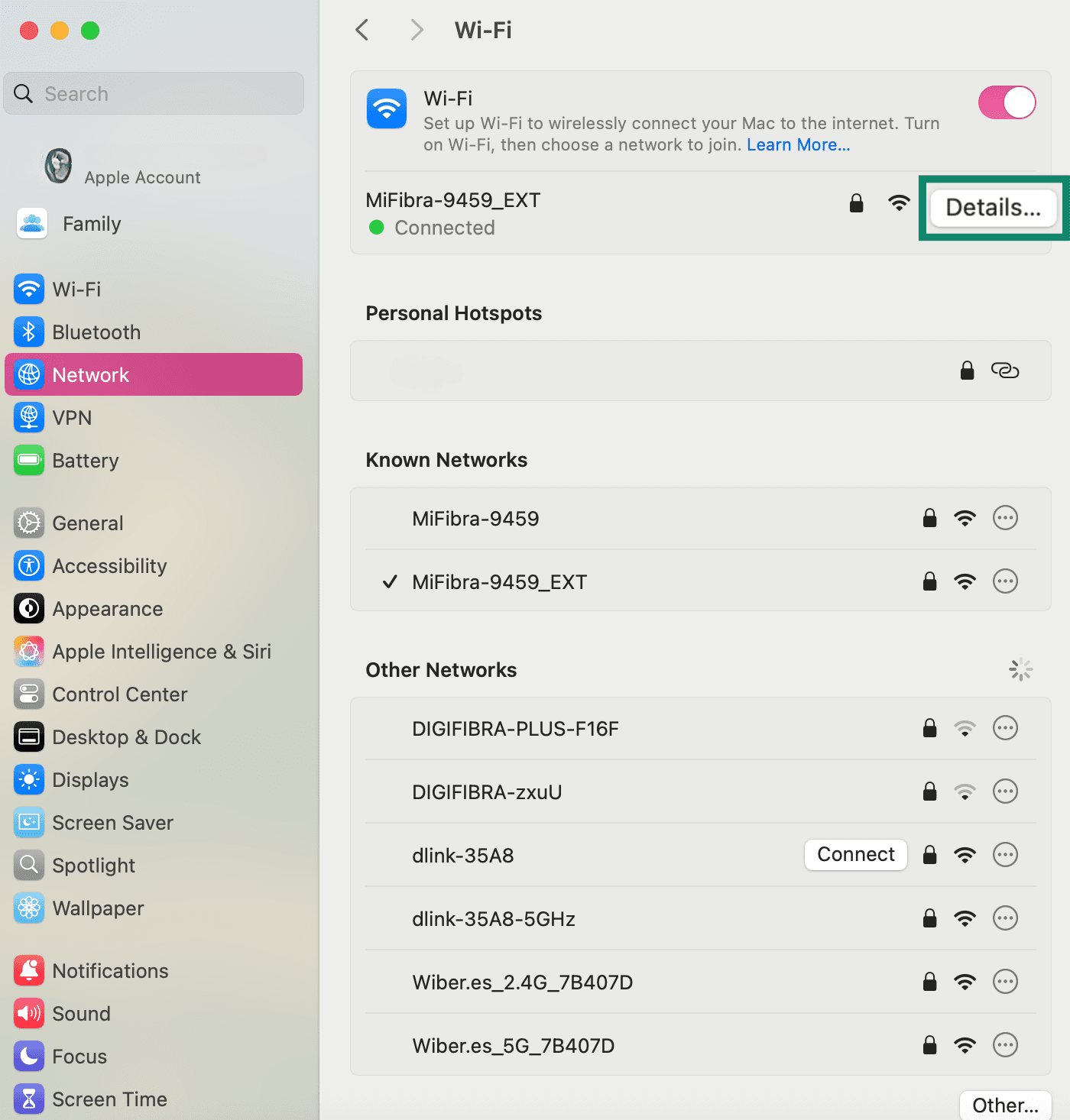
Task: Open Sound settings via speaker icon
Action: (x=29, y=1013)
